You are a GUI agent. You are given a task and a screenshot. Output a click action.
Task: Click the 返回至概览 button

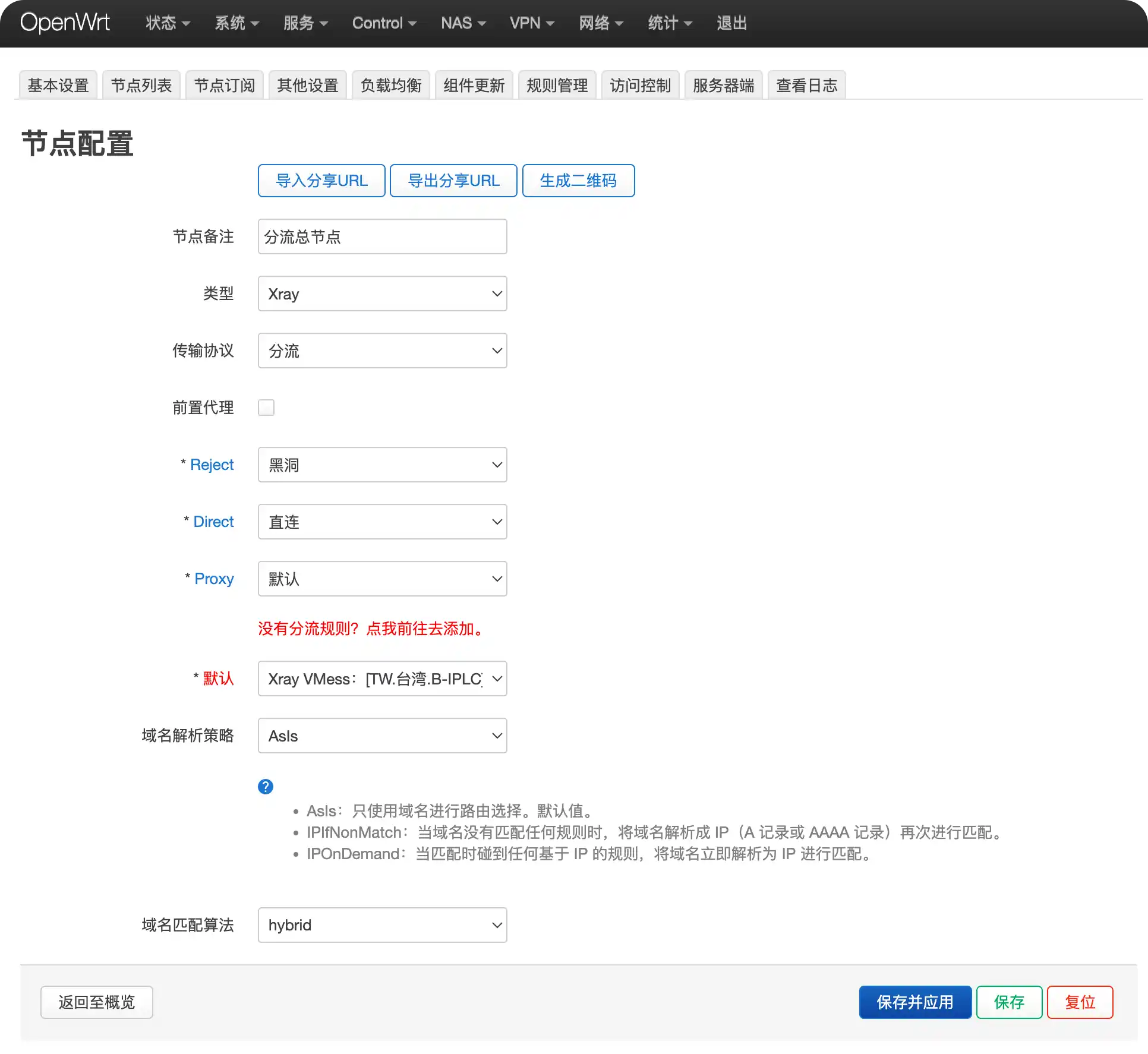click(97, 1002)
